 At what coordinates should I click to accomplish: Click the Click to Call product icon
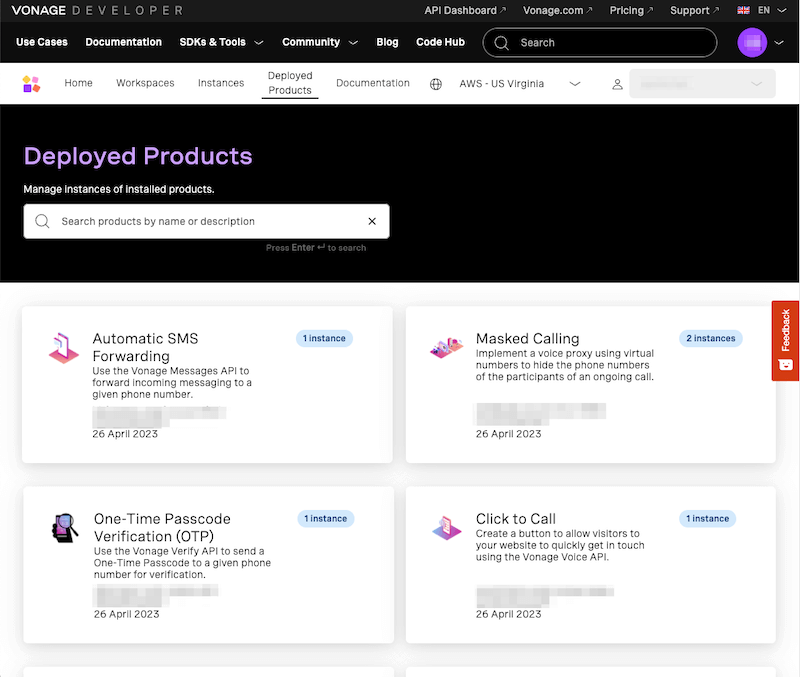(446, 530)
